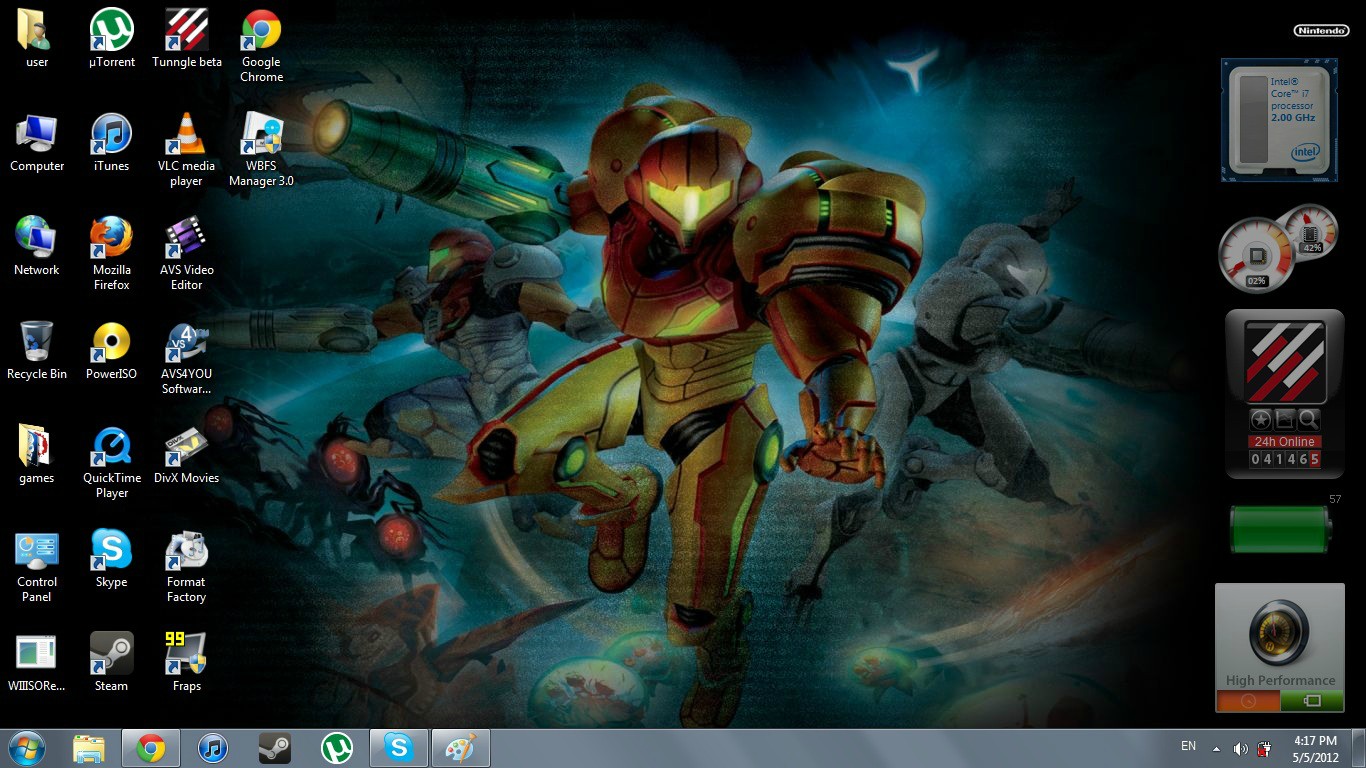This screenshot has height=768, width=1366.
Task: Click the 041465 online counter
Action: [1285, 459]
